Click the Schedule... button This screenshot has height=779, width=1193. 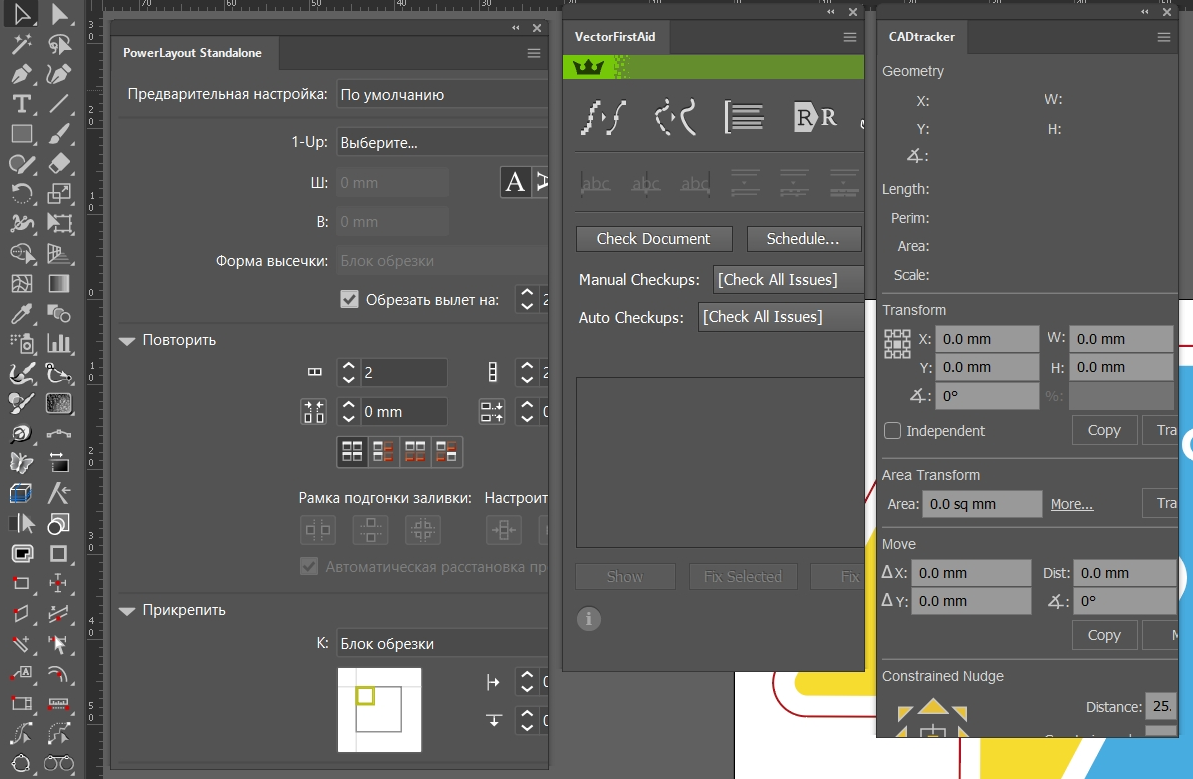[x=803, y=239]
